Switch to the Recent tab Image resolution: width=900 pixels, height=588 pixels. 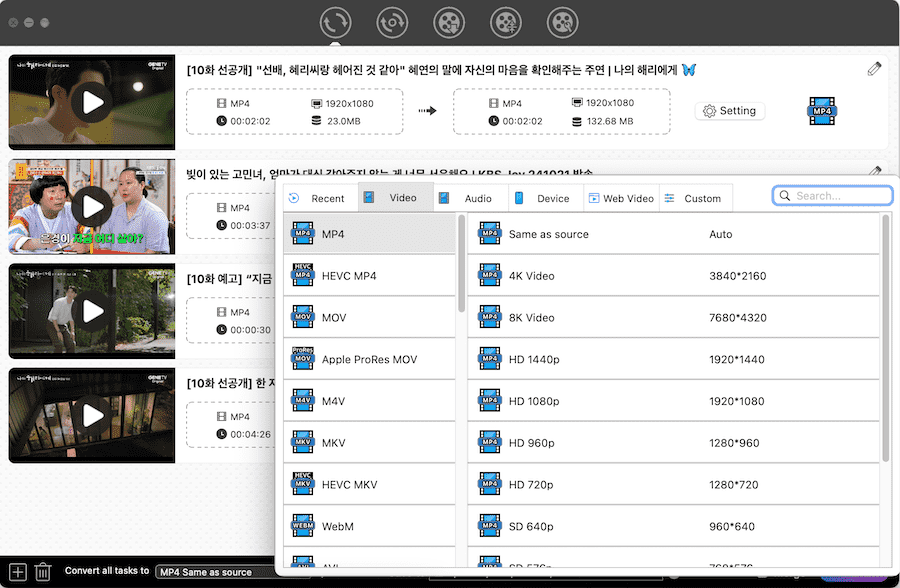(321, 198)
